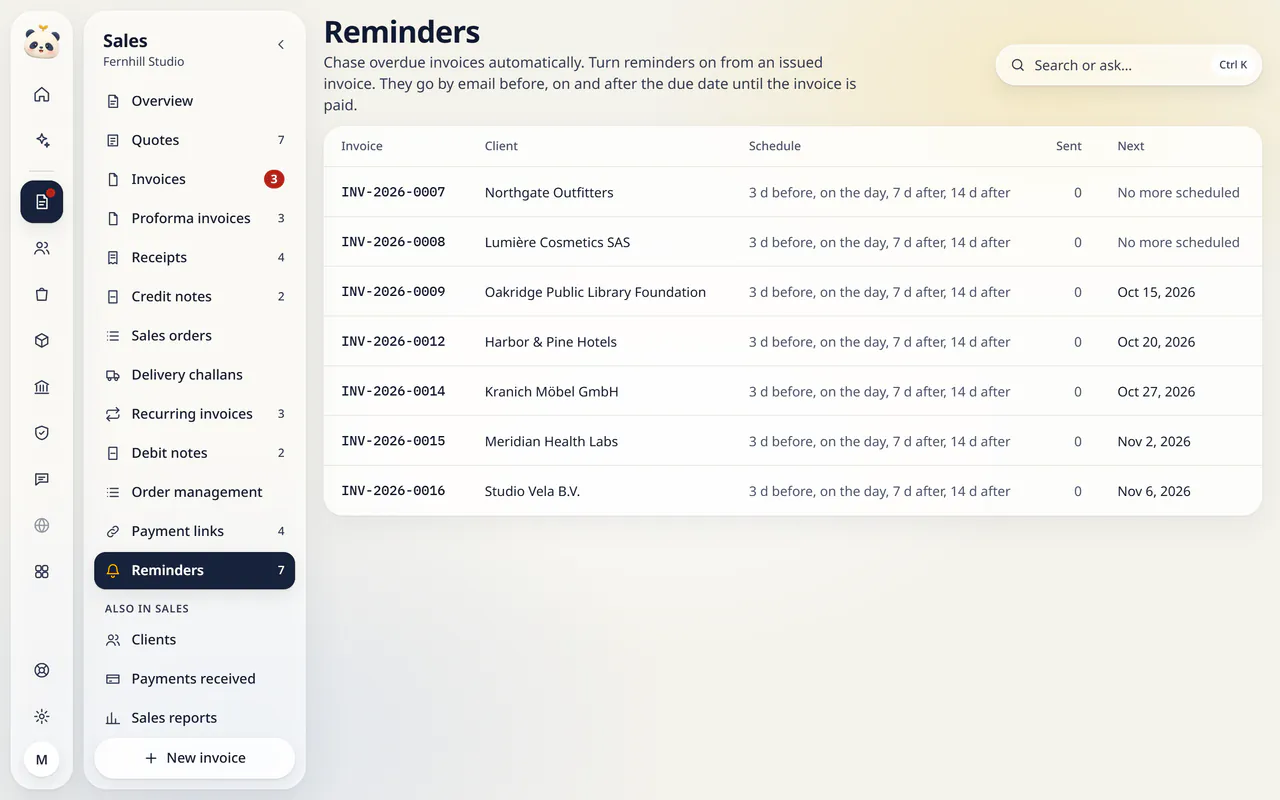Click the Ctrl K shortcut badge
The image size is (1280, 800).
1233,65
